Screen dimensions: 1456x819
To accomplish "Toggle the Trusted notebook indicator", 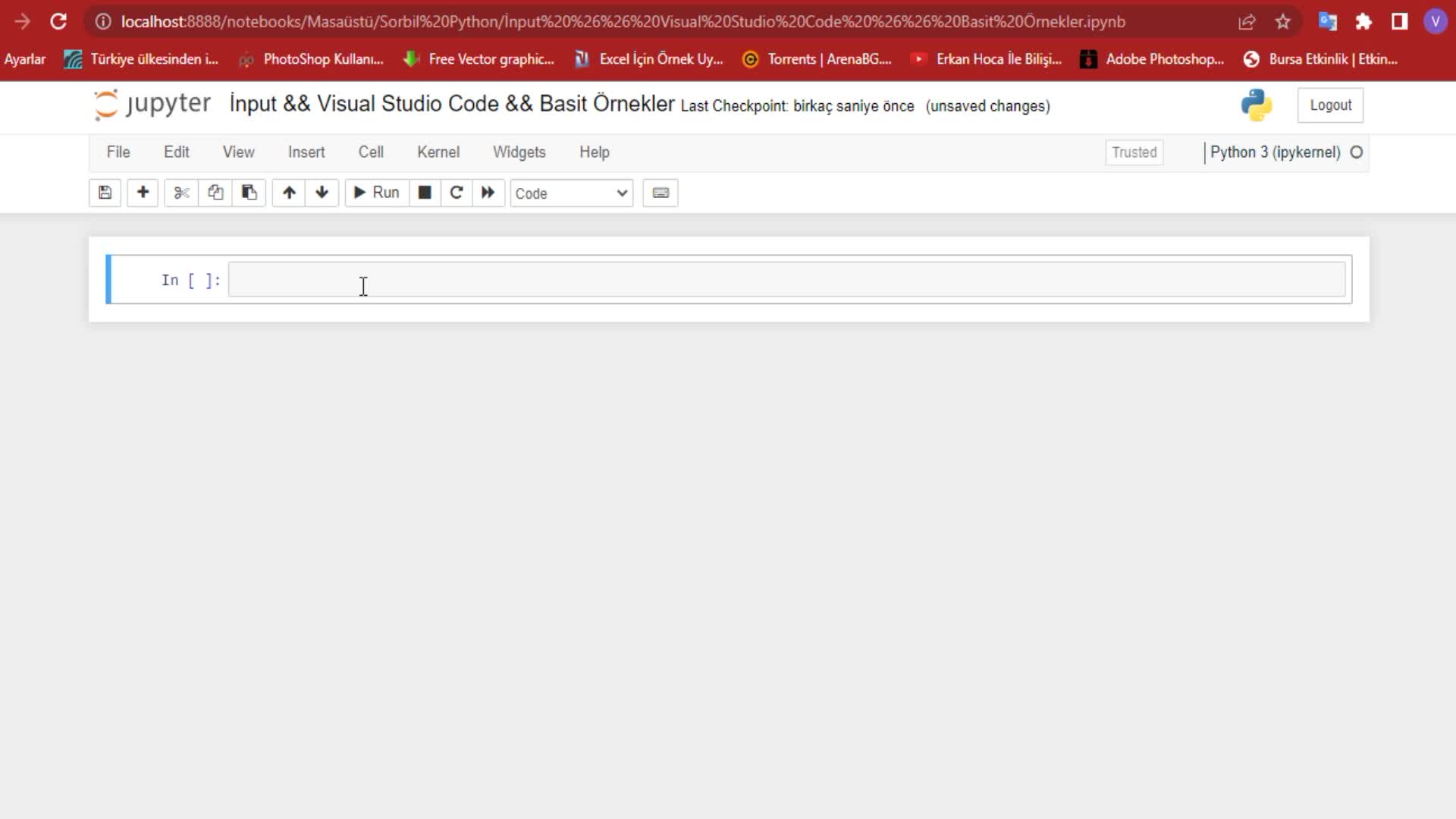I will click(x=1134, y=152).
